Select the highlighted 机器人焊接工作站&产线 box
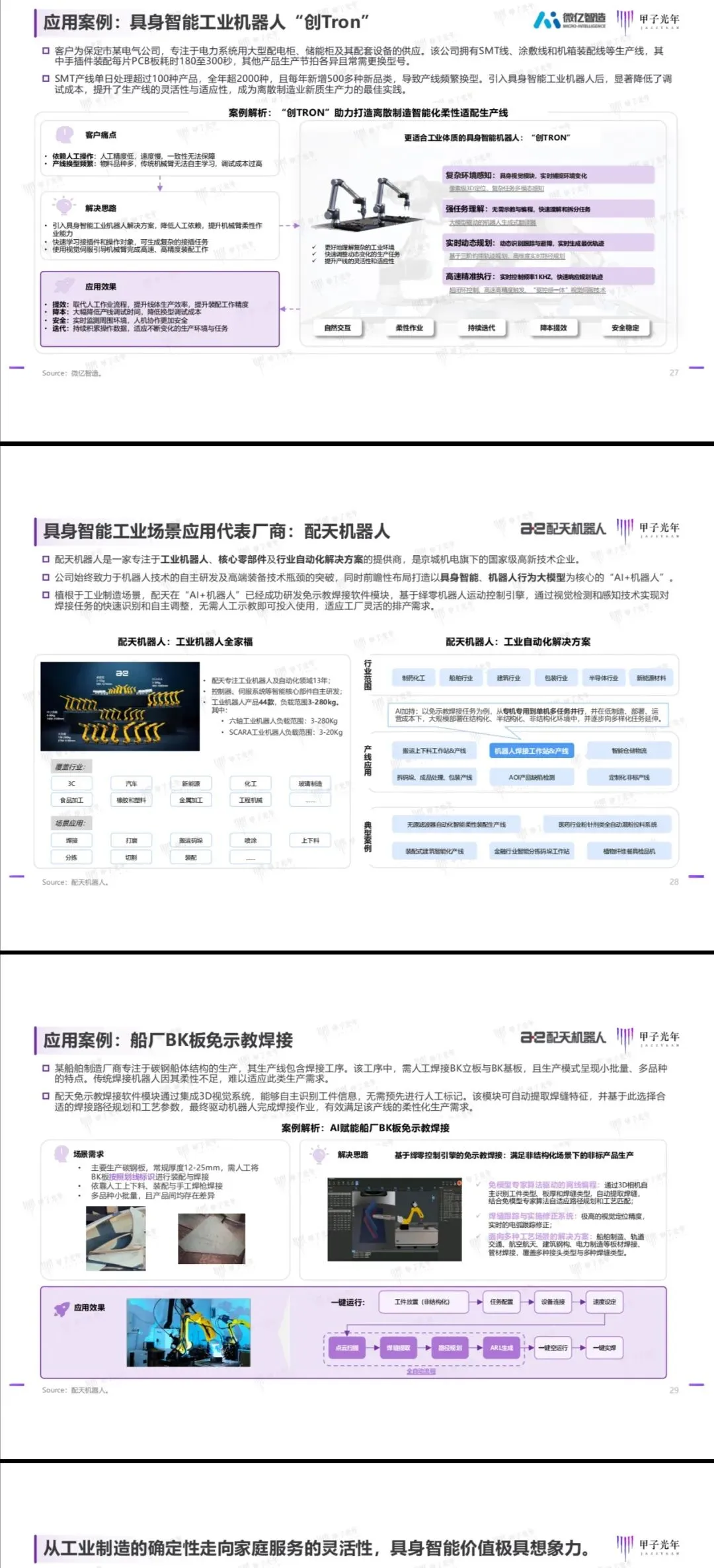Viewport: 714px width, 1568px height. (x=532, y=751)
